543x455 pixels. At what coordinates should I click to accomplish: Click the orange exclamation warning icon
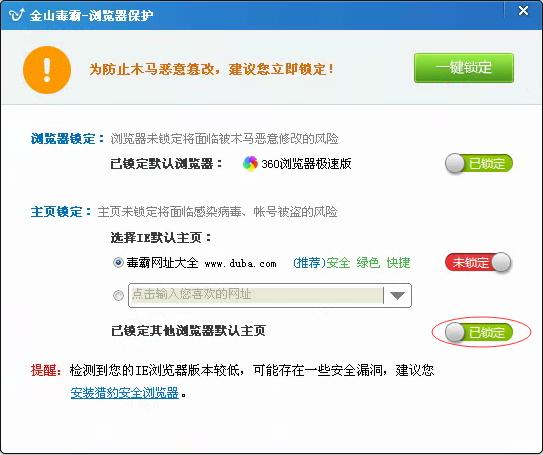point(47,70)
